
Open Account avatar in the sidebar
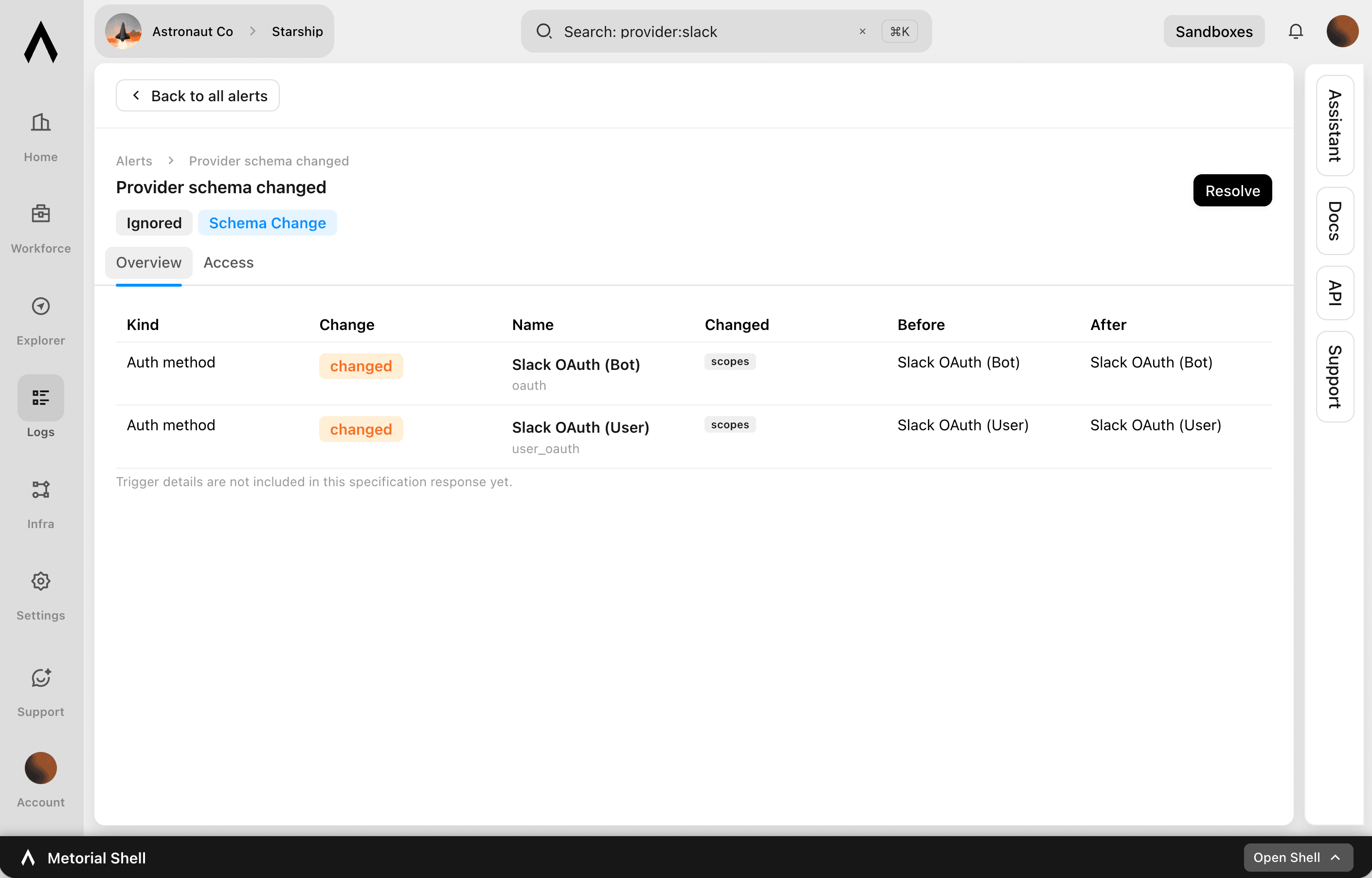coord(40,768)
